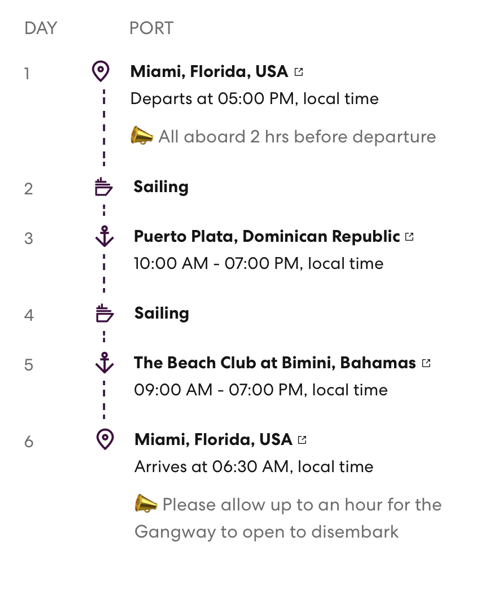480x592 pixels.
Task: Select the Day 2 Sailing entry
Action: [x=161, y=187]
